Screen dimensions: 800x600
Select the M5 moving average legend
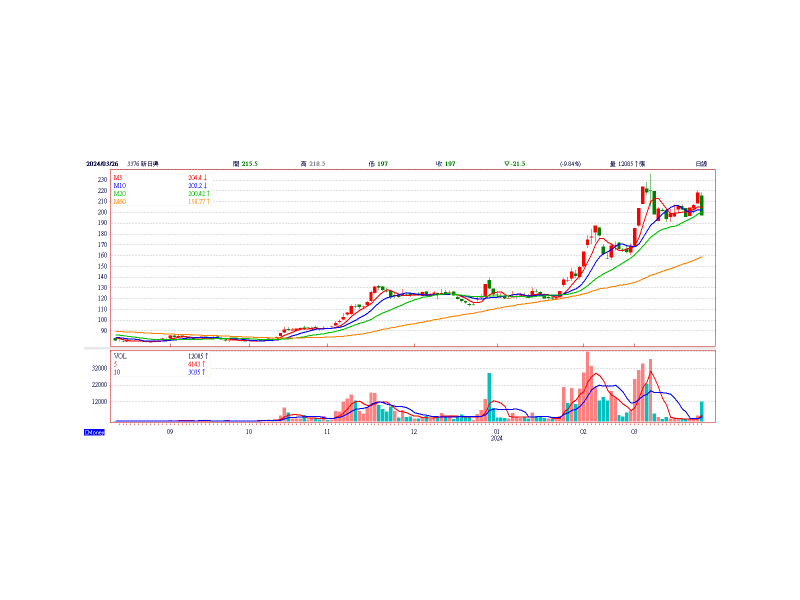pos(118,177)
